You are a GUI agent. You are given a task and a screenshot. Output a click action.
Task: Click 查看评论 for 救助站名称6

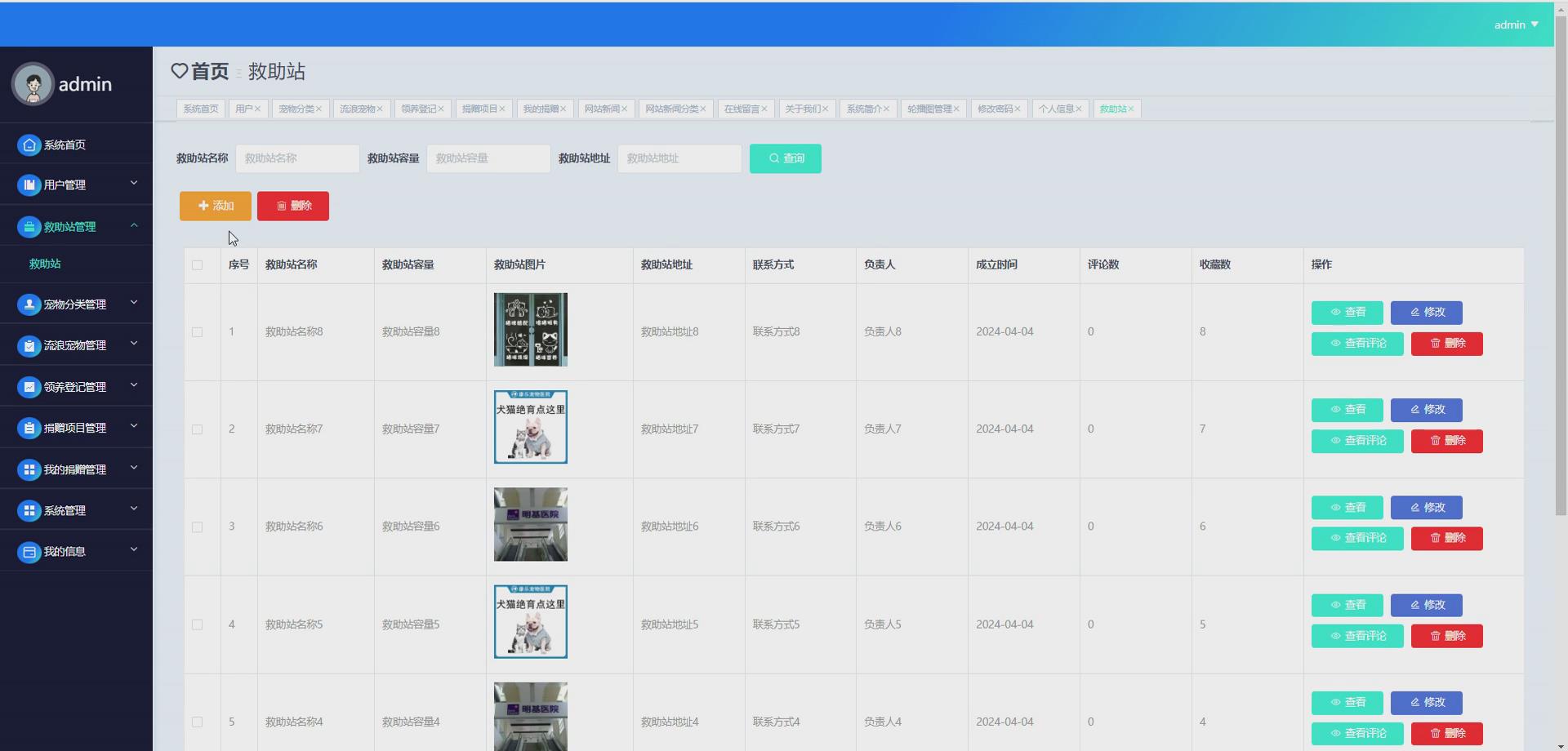1357,539
